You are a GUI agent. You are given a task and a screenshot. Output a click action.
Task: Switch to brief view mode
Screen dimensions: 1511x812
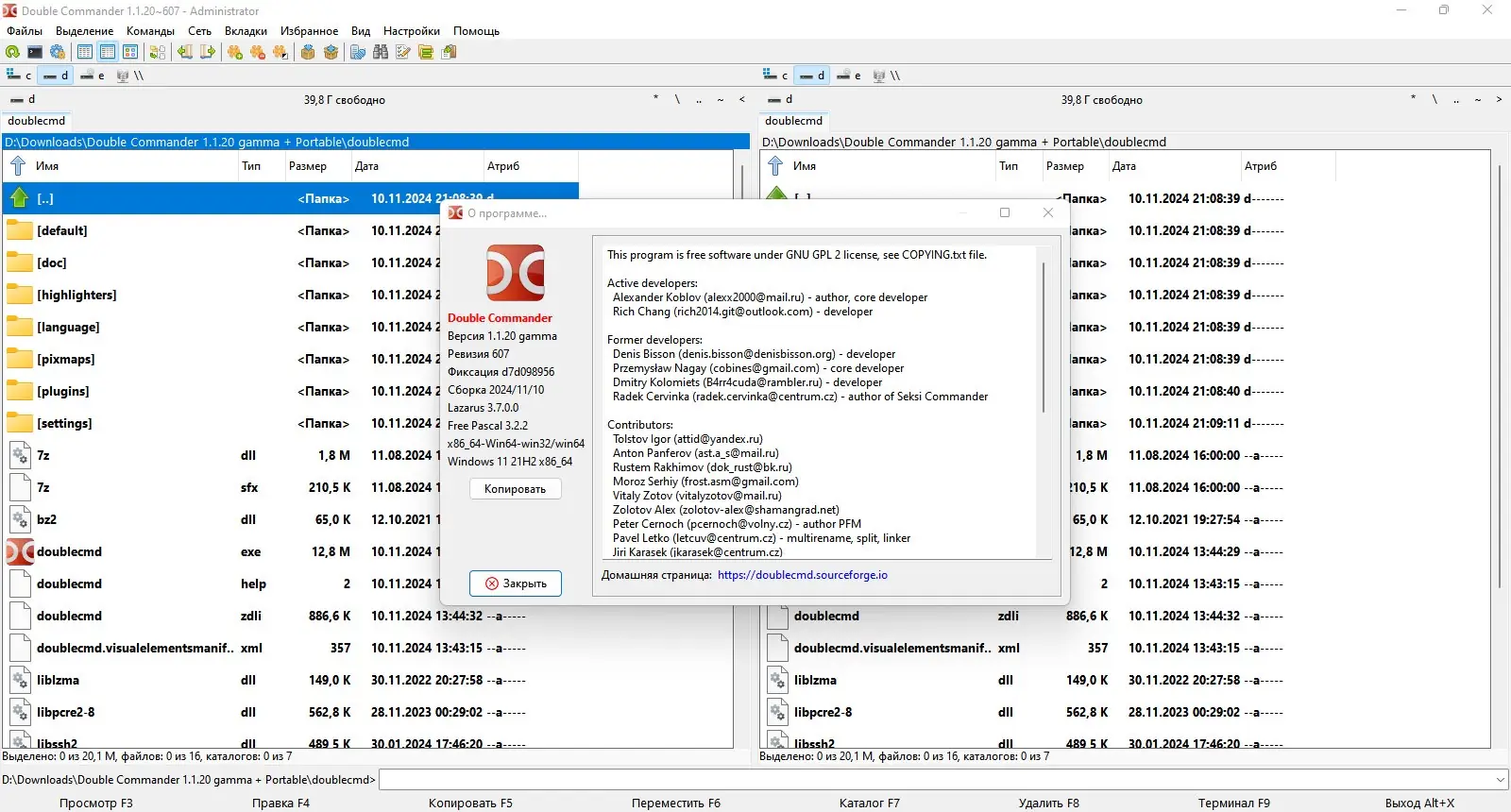click(x=85, y=52)
